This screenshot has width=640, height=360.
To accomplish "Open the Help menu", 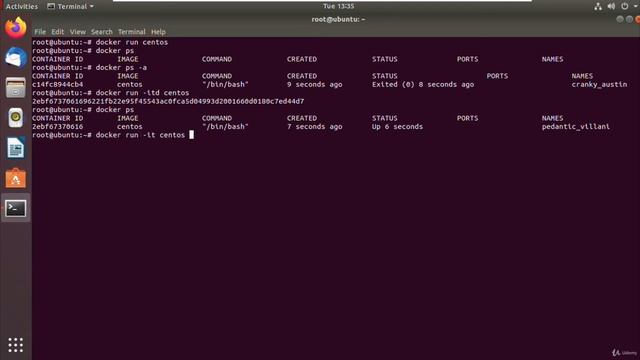I will click(158, 32).
